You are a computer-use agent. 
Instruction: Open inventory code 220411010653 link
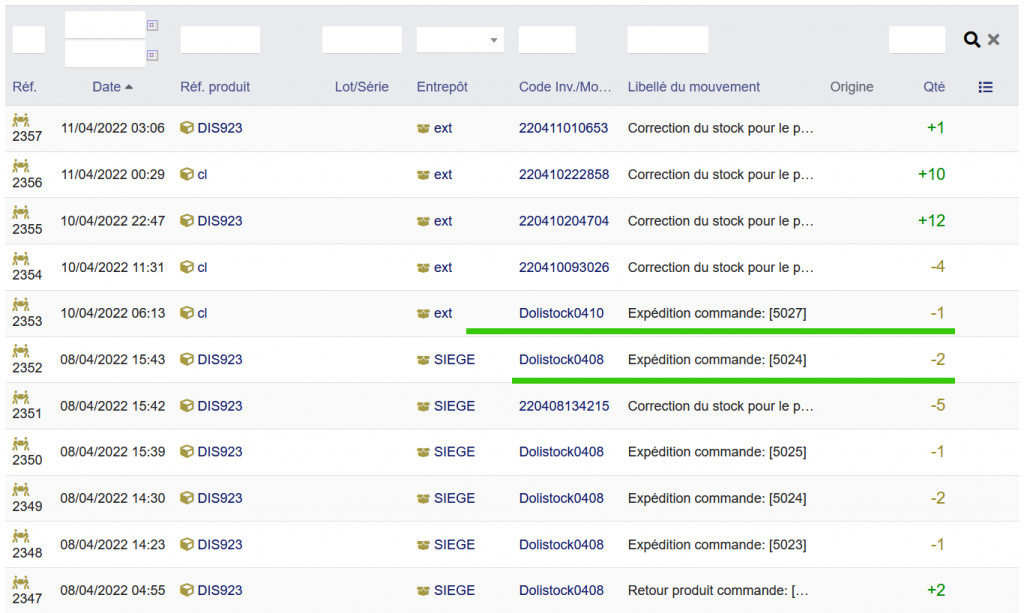tap(563, 128)
